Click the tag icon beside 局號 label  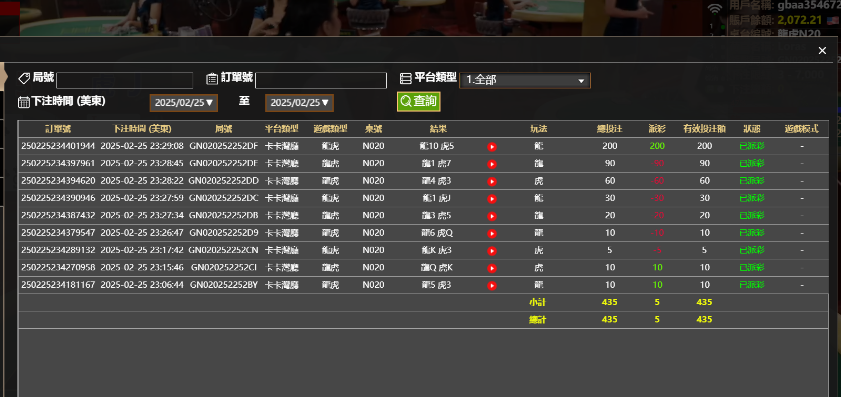24,78
